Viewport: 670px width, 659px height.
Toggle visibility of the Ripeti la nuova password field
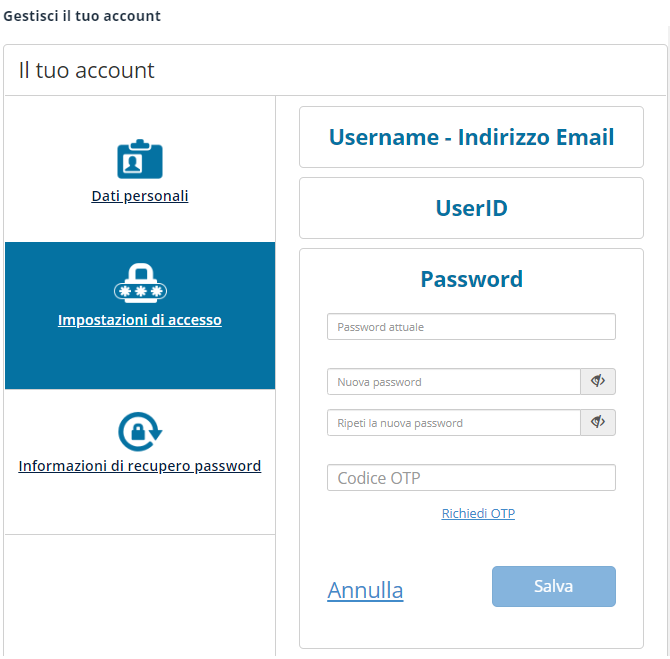pyautogui.click(x=598, y=422)
